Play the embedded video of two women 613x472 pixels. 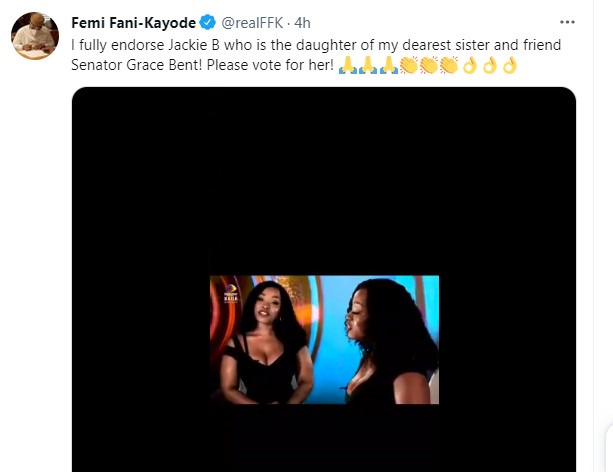pos(324,339)
